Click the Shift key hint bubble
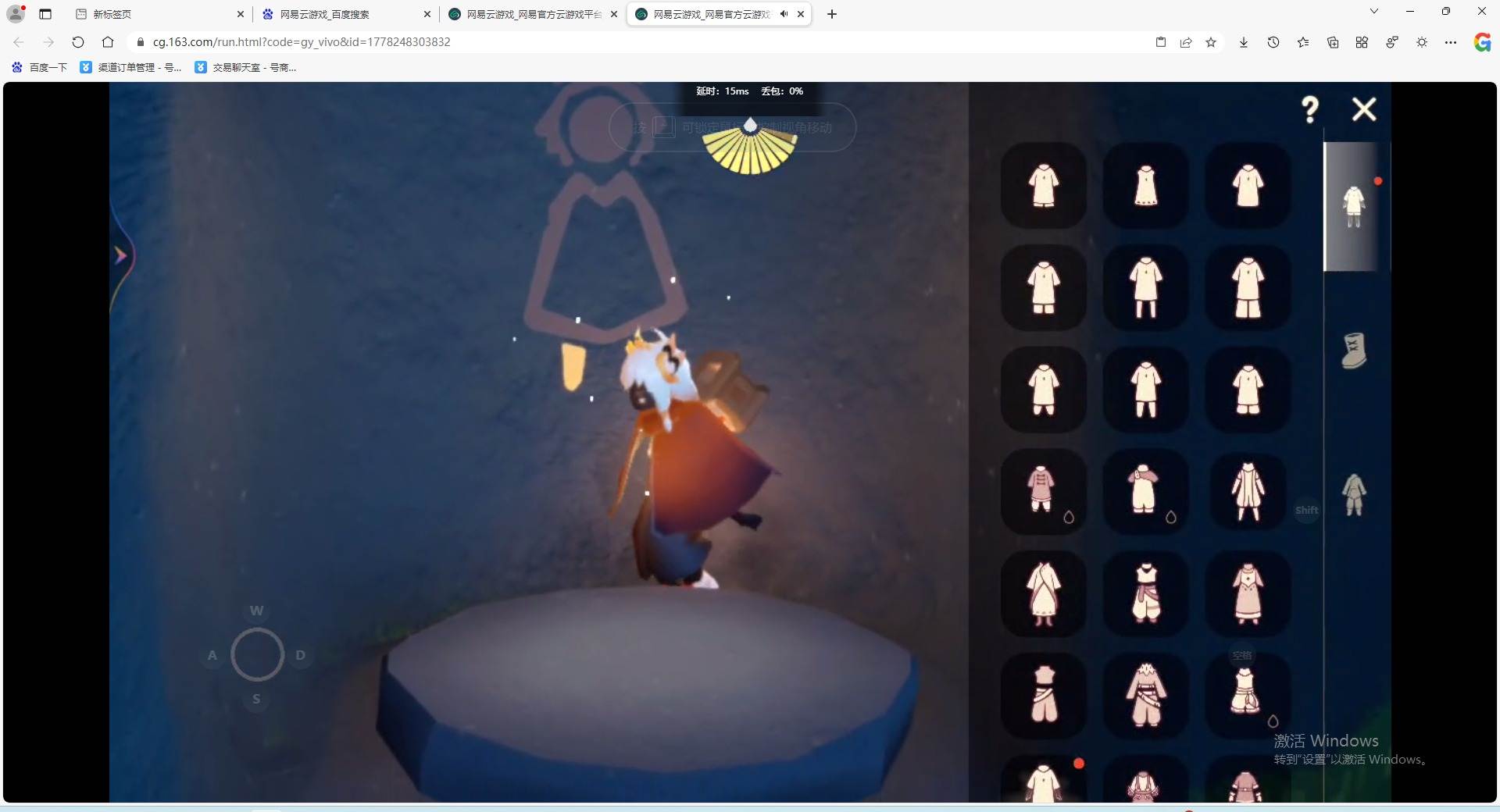The width and height of the screenshot is (1500, 812). [x=1307, y=511]
